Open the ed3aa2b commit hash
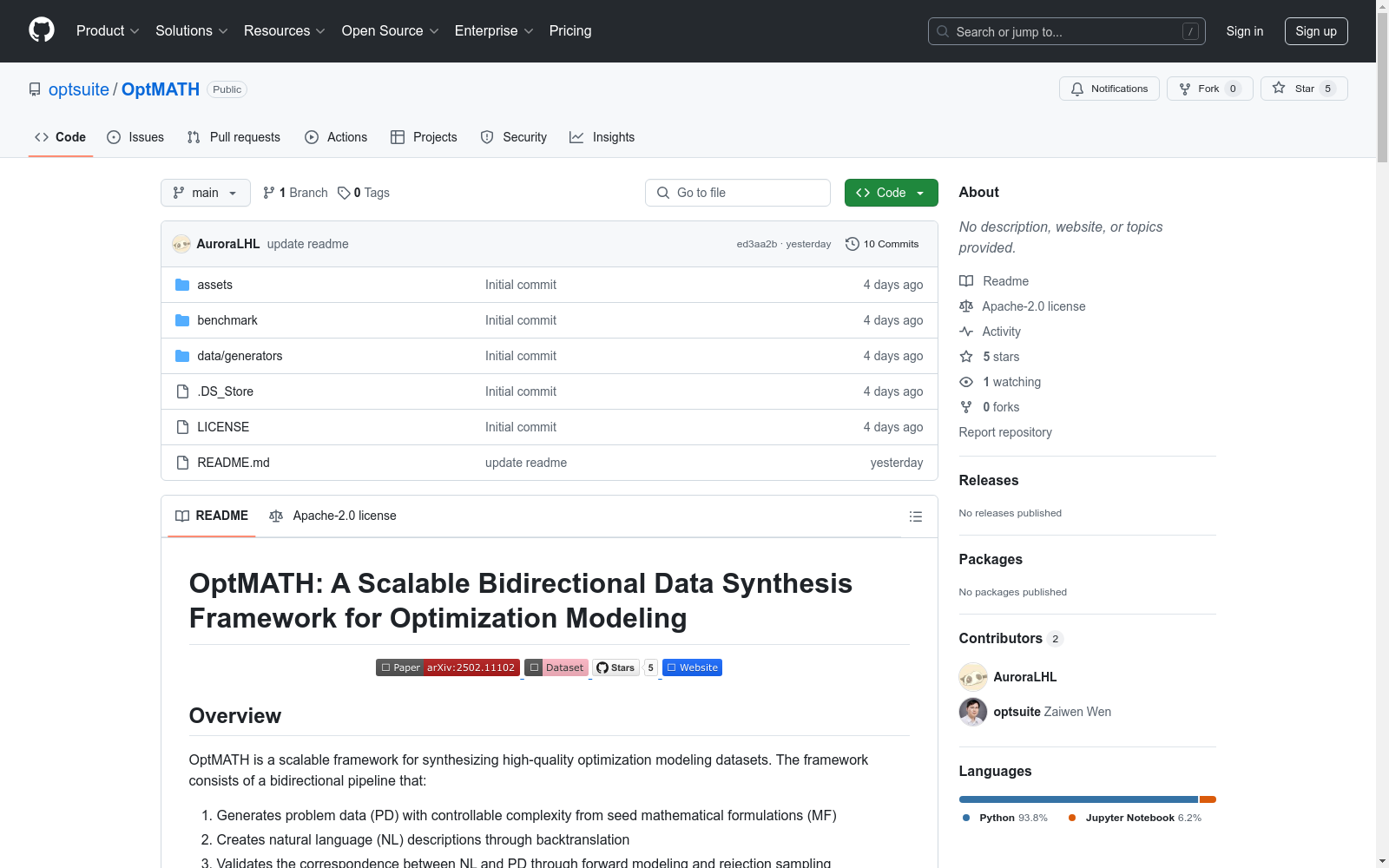 coord(756,244)
